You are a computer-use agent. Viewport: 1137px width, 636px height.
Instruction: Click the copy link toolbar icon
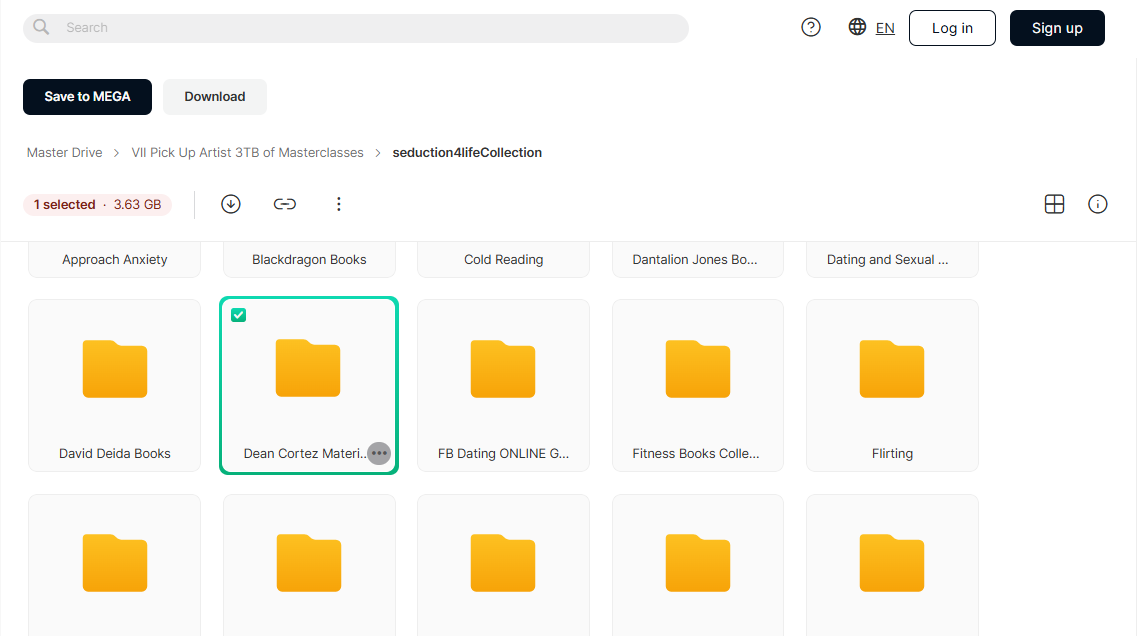pyautogui.click(x=285, y=205)
